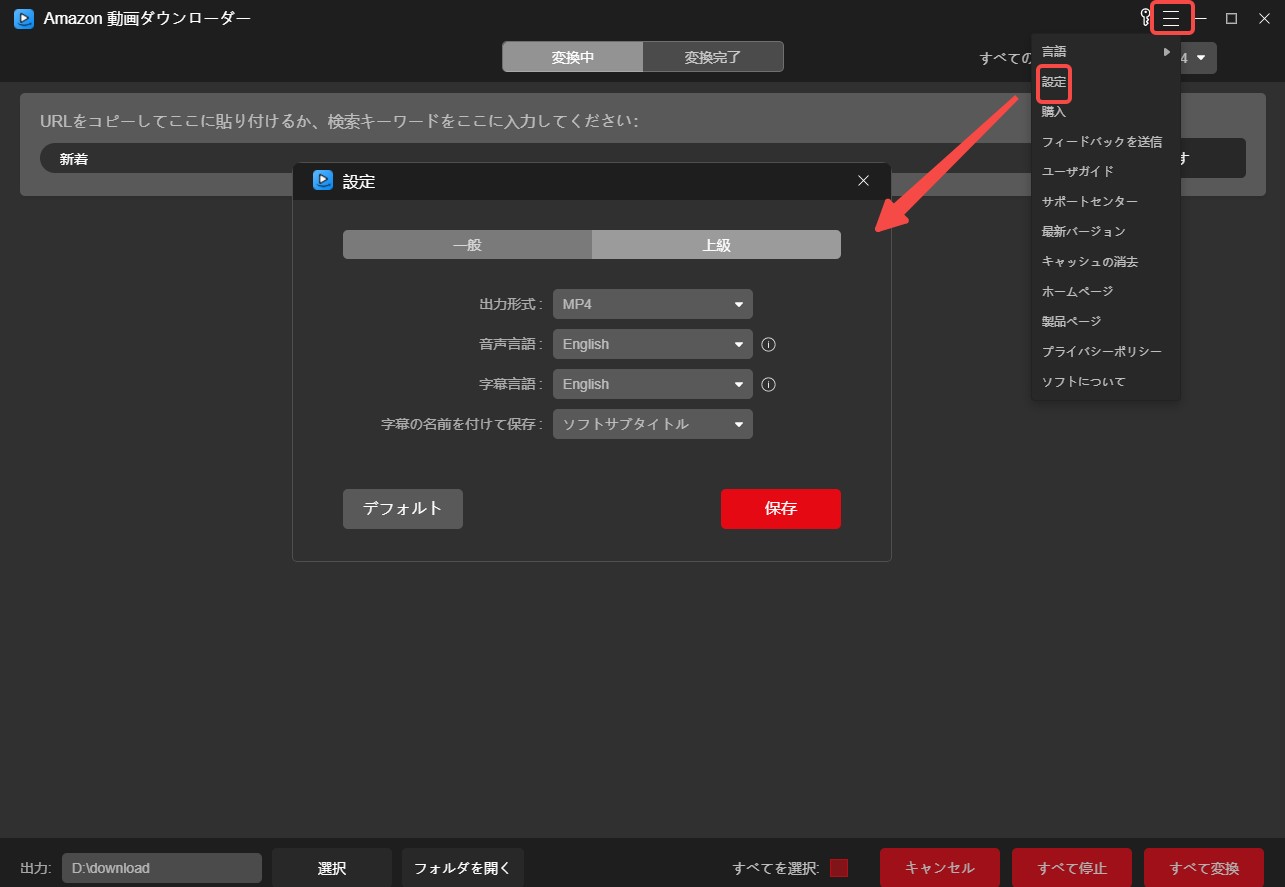Click the 選択 output folder button
This screenshot has width=1285, height=887.
tap(332, 868)
